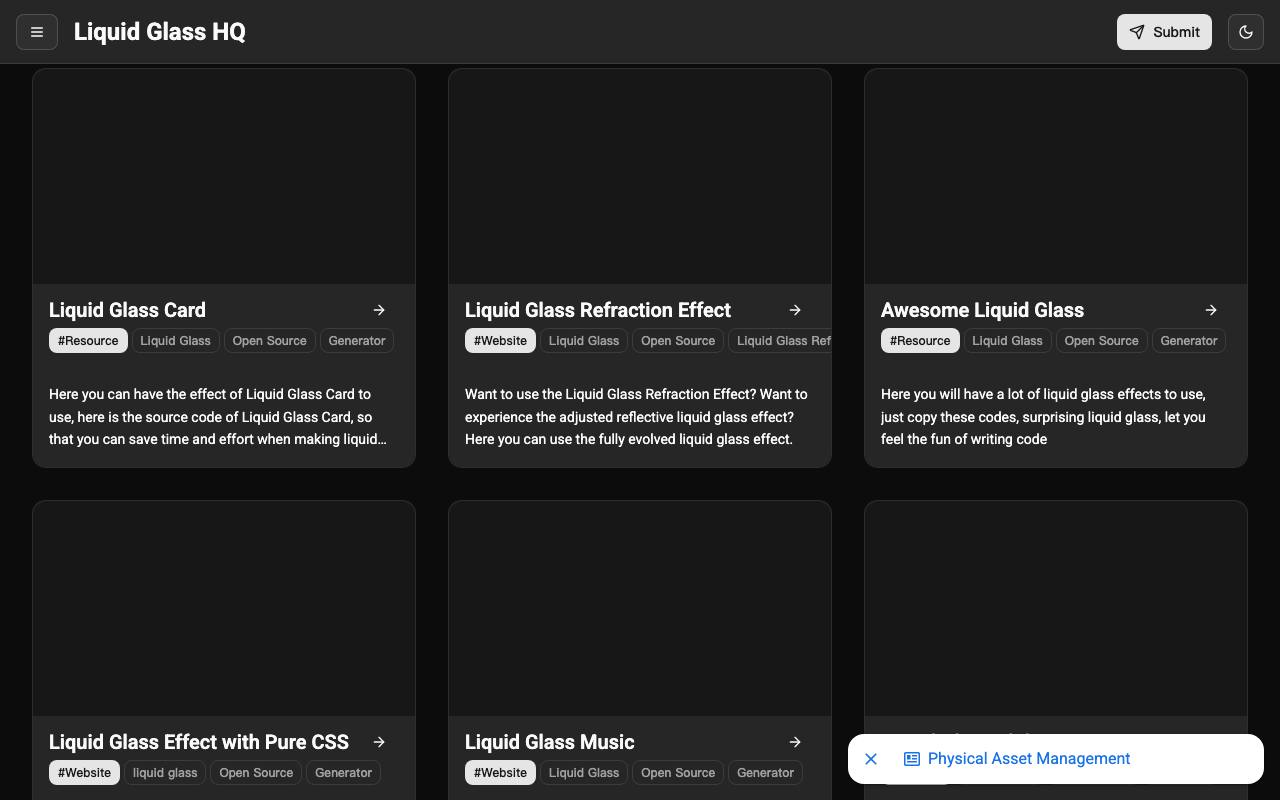Image resolution: width=1280 pixels, height=800 pixels.
Task: Select Liquid Glass Ref tag on Refraction card
Action: pyautogui.click(x=781, y=341)
